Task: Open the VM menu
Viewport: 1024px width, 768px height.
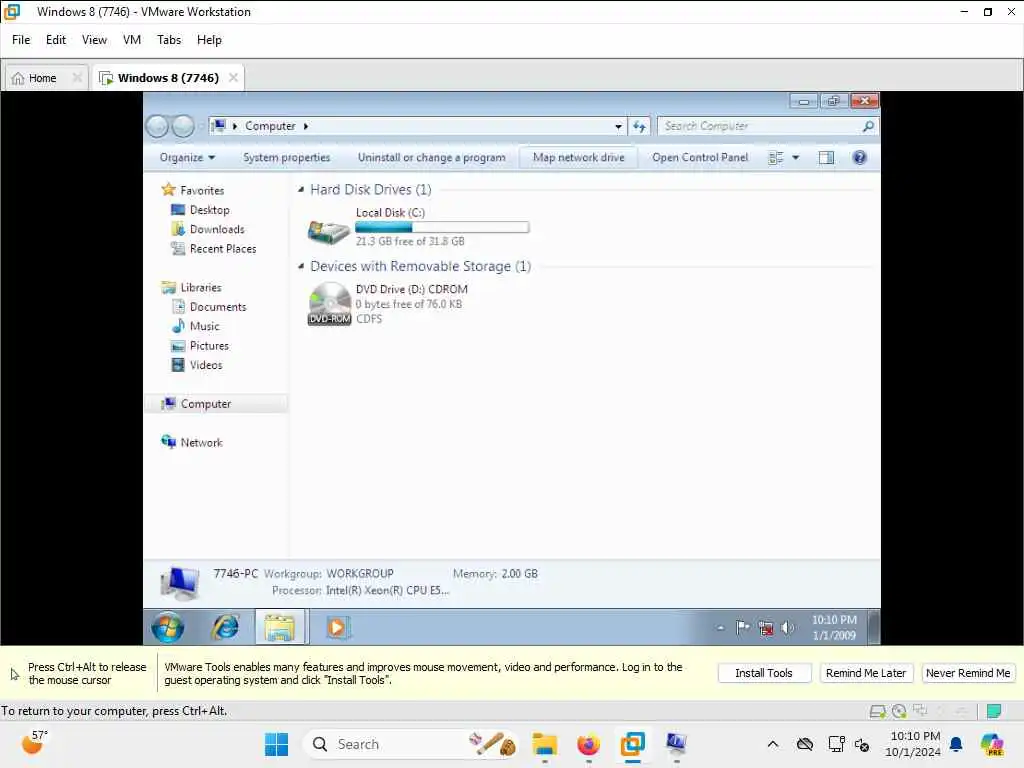Action: click(132, 40)
